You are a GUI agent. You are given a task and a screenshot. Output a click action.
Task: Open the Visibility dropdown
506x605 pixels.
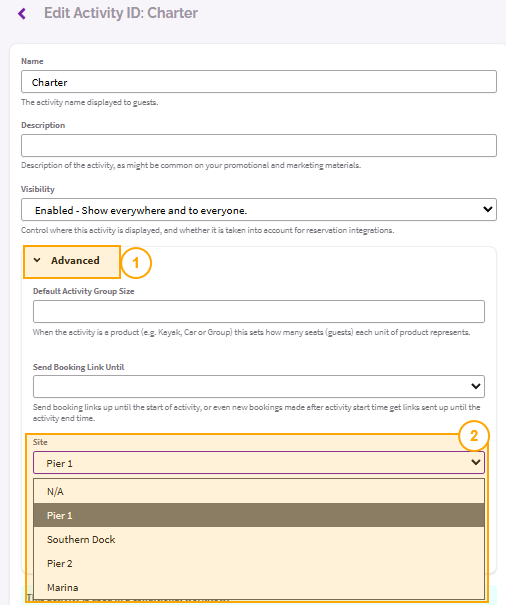coord(259,210)
